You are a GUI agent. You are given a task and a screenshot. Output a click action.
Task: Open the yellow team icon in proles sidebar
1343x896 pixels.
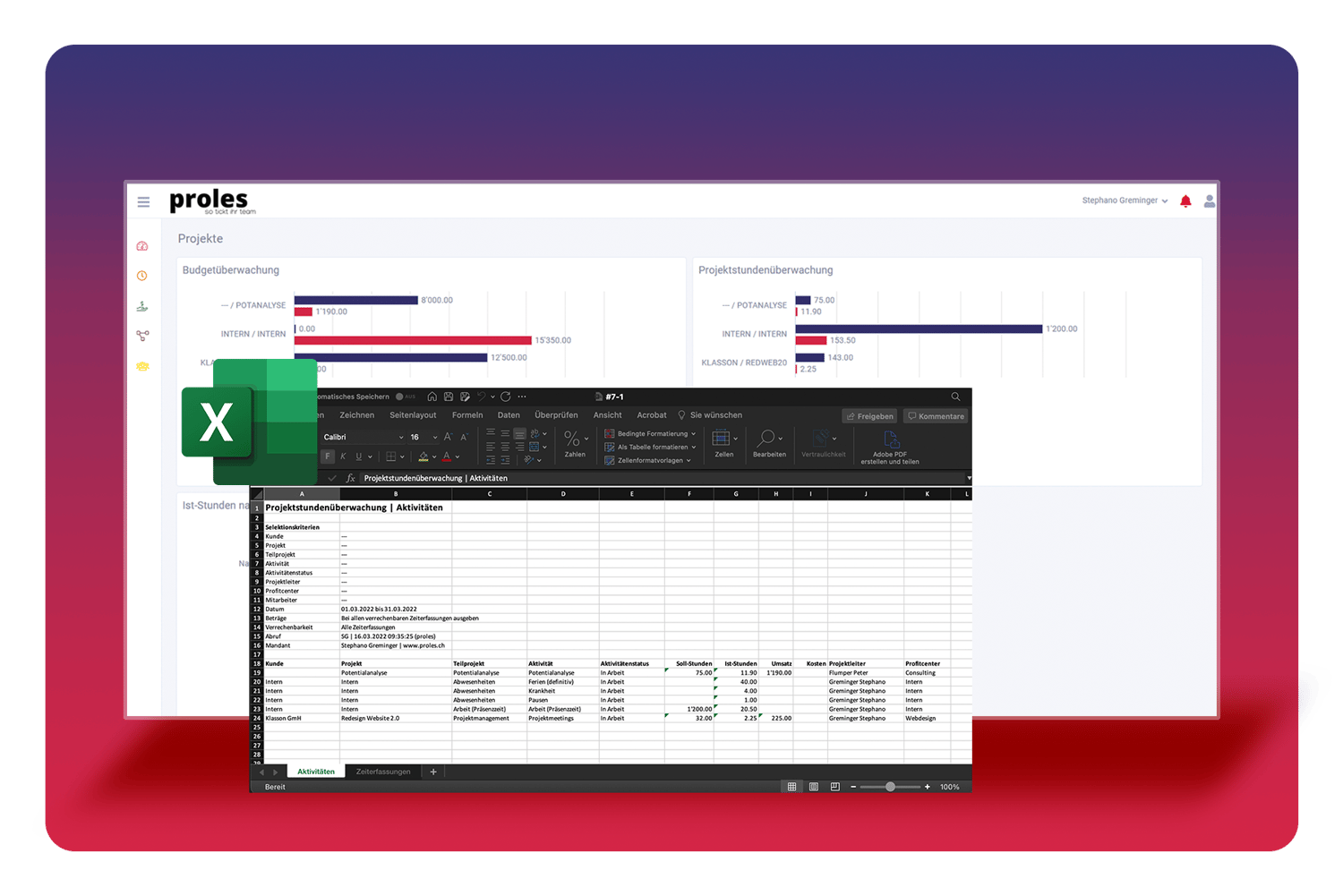[x=142, y=366]
